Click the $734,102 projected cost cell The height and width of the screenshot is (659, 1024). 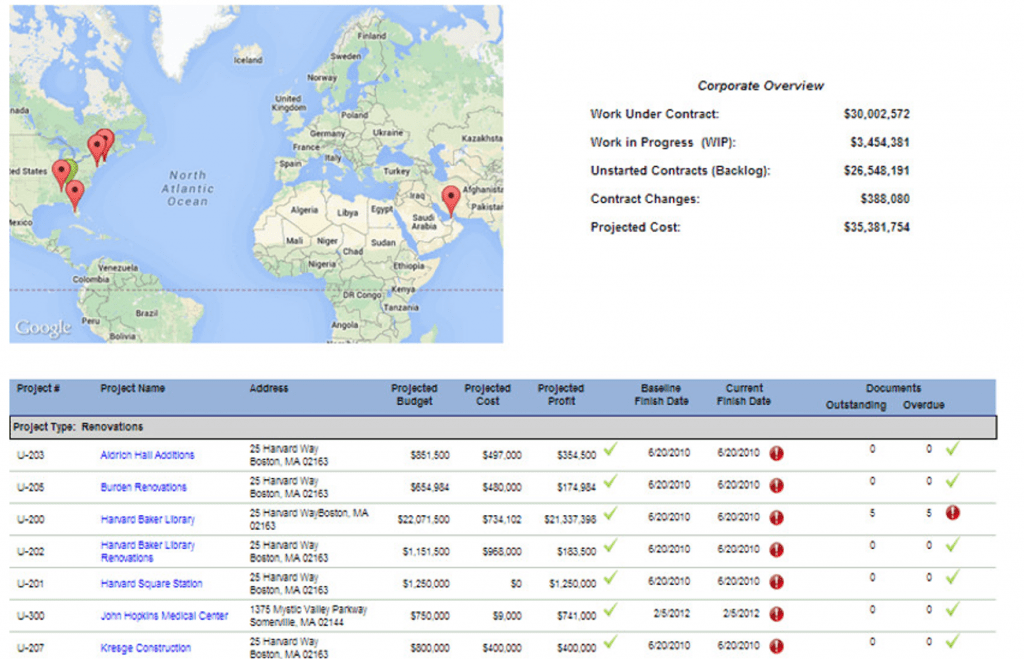502,519
